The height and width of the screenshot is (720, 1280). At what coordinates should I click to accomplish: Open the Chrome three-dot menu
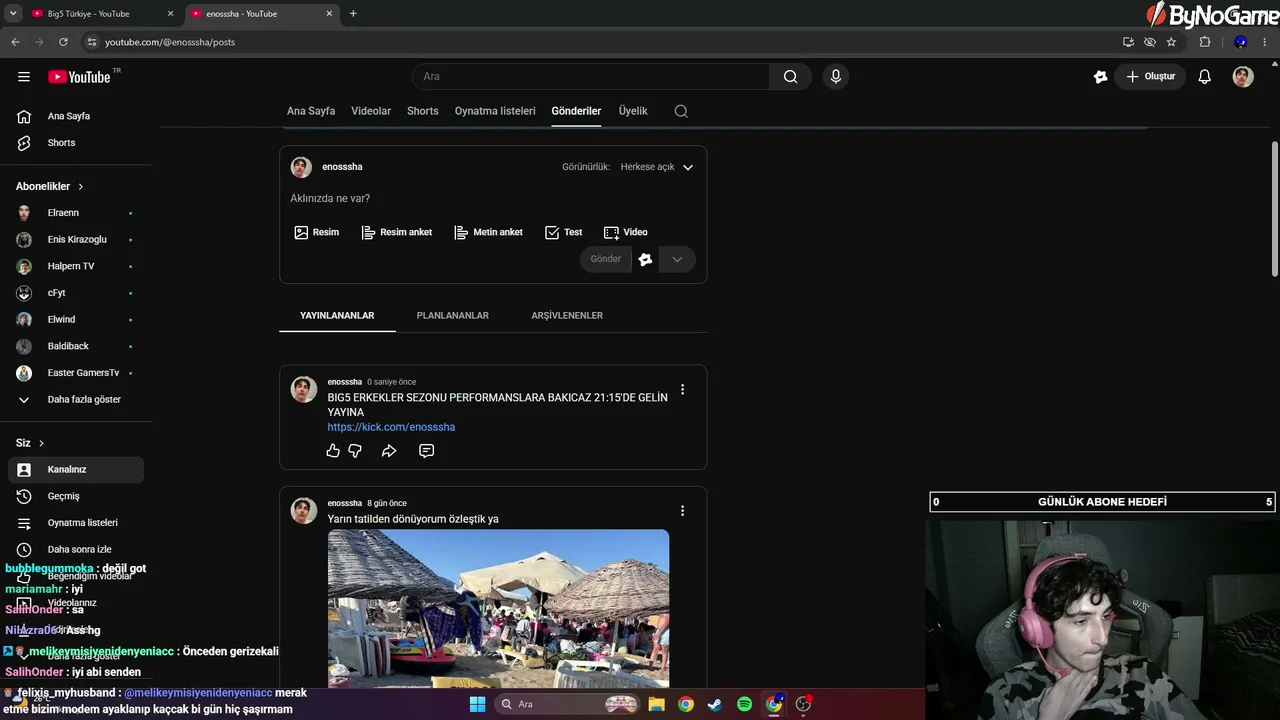[x=1265, y=42]
